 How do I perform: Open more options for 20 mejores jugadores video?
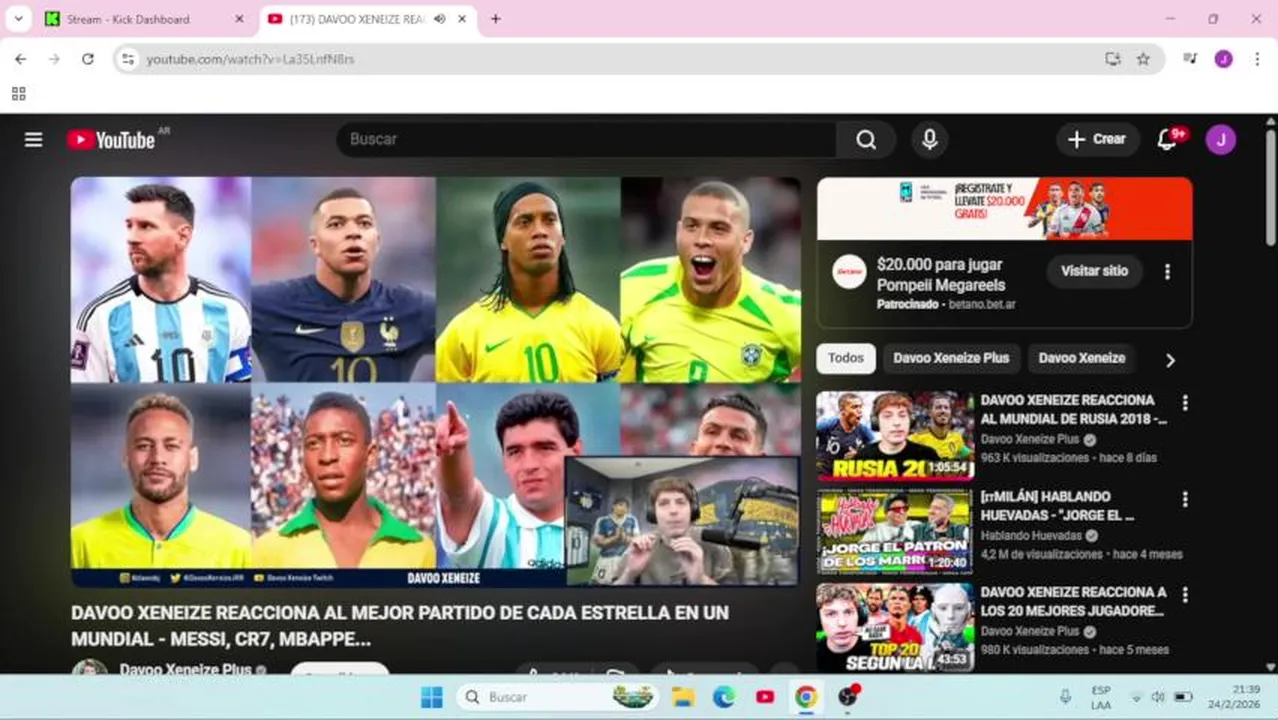coord(1185,595)
